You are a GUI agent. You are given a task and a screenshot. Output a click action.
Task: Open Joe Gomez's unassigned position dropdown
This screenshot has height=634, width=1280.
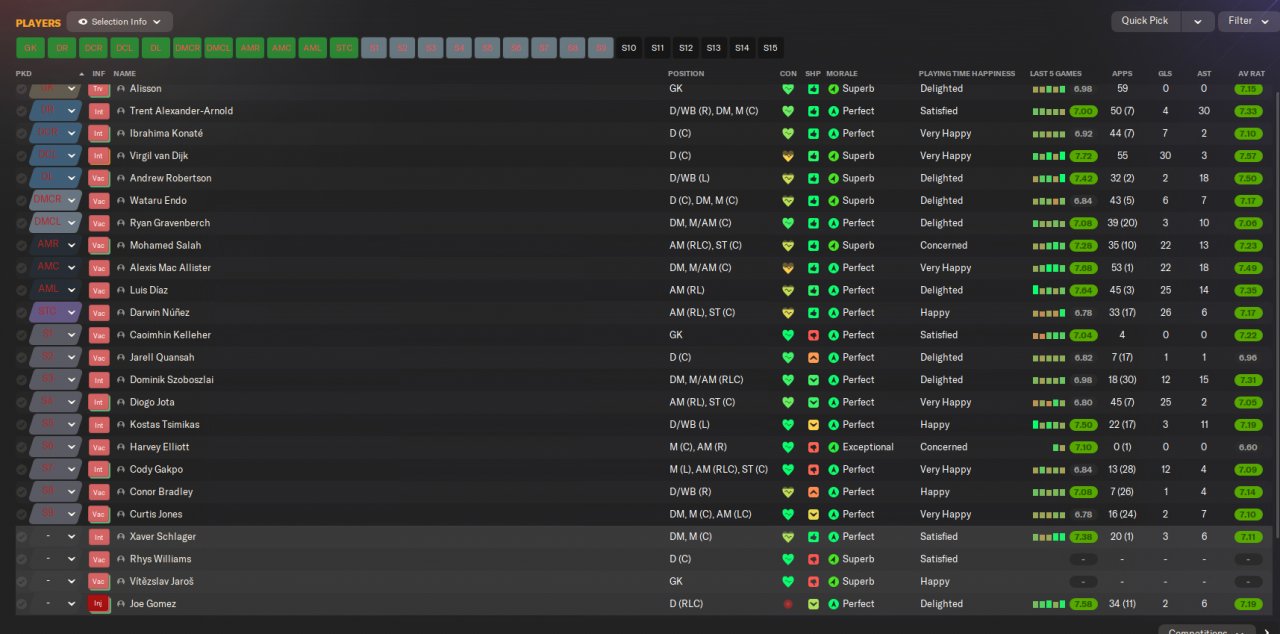(55, 604)
